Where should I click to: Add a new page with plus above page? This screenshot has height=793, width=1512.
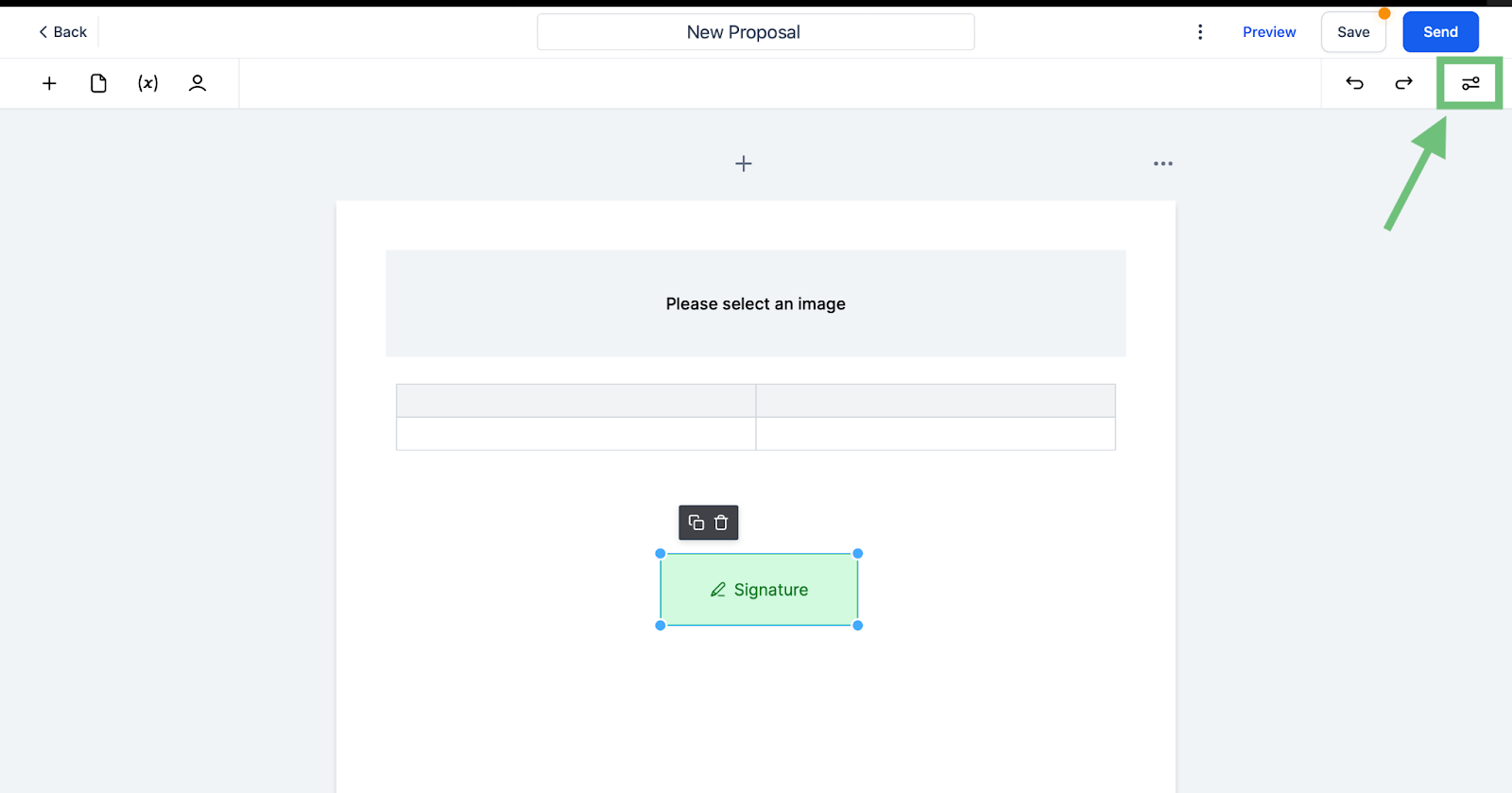[744, 164]
